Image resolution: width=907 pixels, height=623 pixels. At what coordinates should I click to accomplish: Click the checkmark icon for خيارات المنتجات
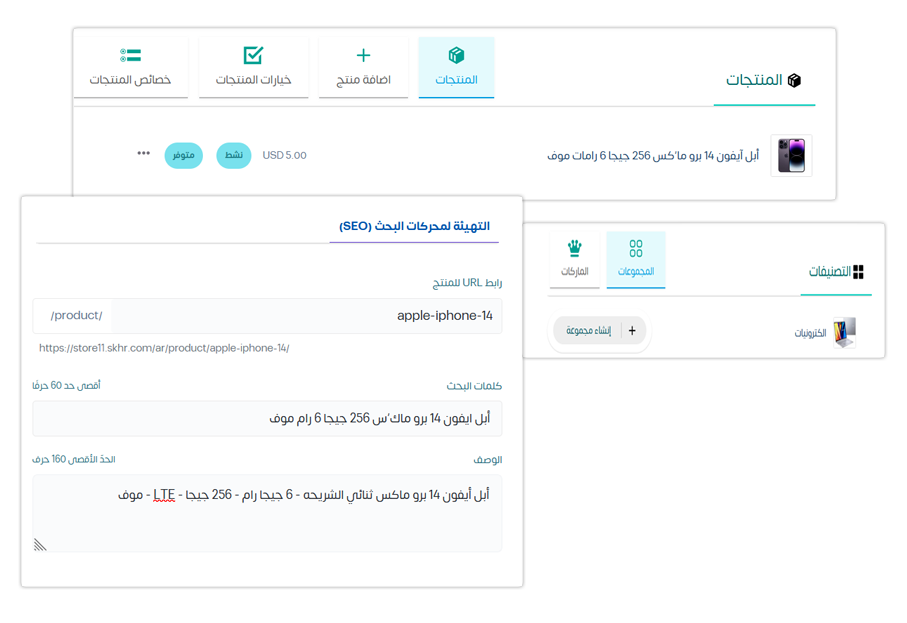pos(253,55)
